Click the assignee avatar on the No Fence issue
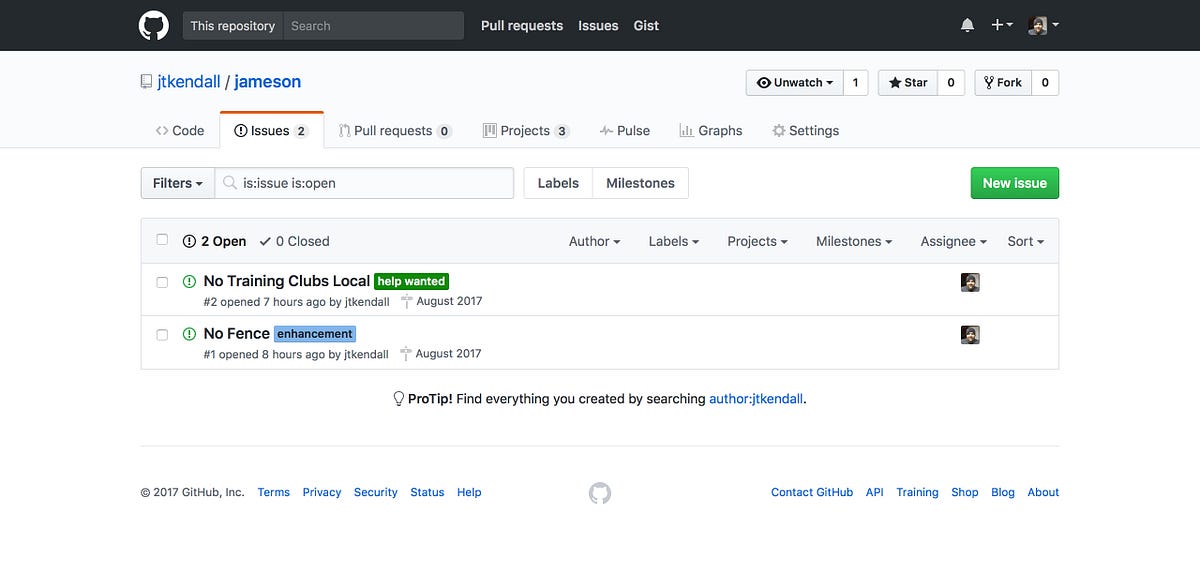Viewport: 1200px width, 563px height. 970,335
